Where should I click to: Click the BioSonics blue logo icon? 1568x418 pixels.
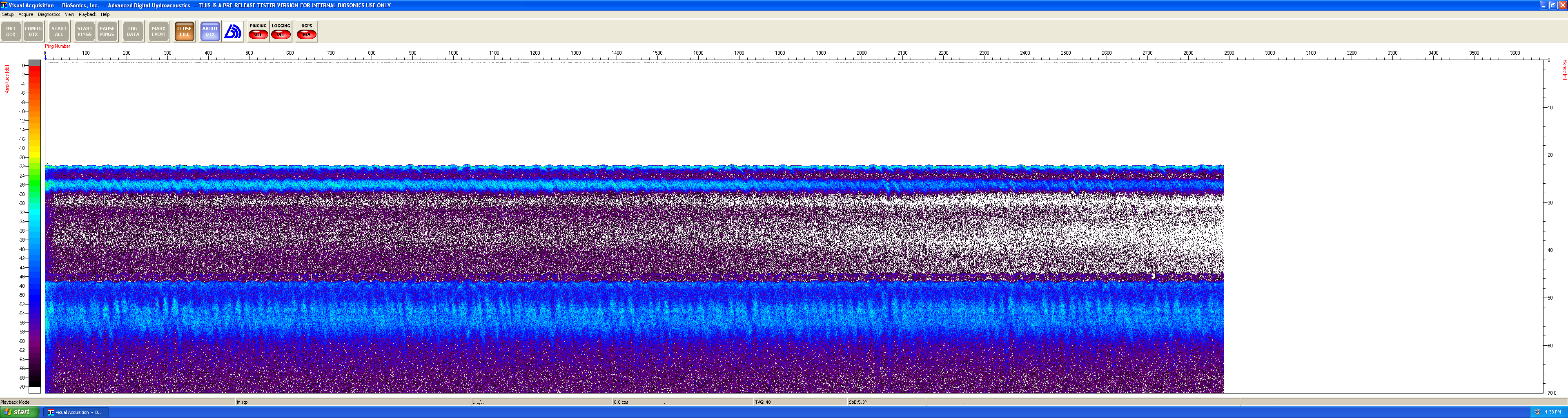(232, 32)
